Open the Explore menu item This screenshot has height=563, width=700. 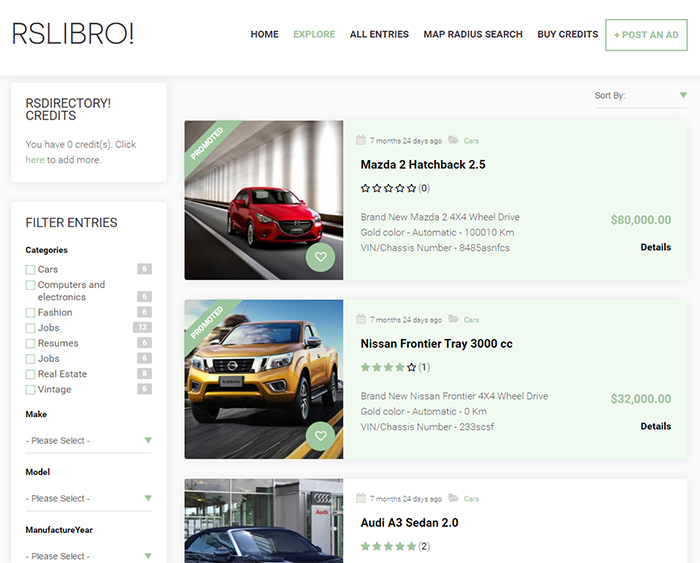tap(314, 34)
